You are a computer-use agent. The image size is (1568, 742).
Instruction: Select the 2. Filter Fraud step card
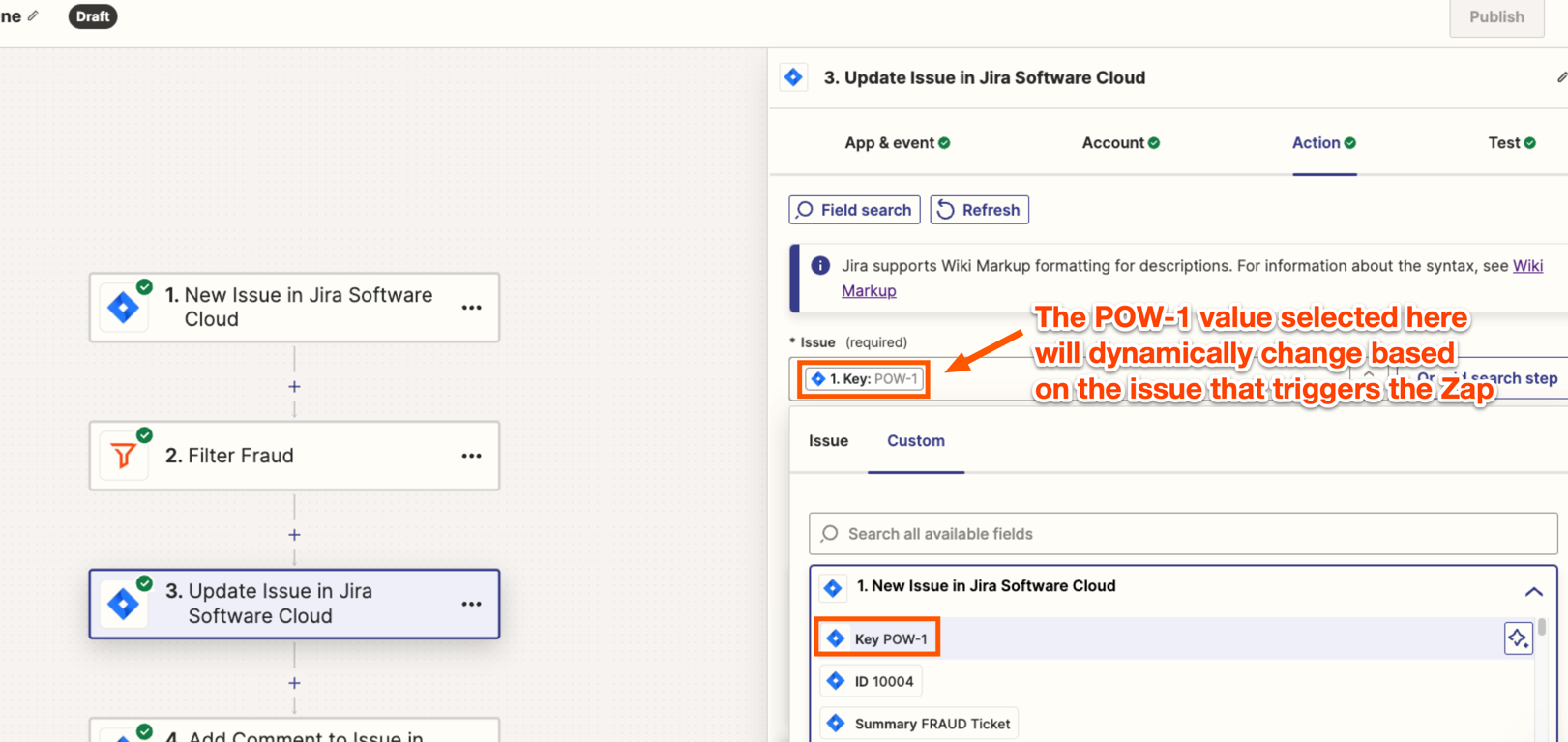tap(294, 456)
